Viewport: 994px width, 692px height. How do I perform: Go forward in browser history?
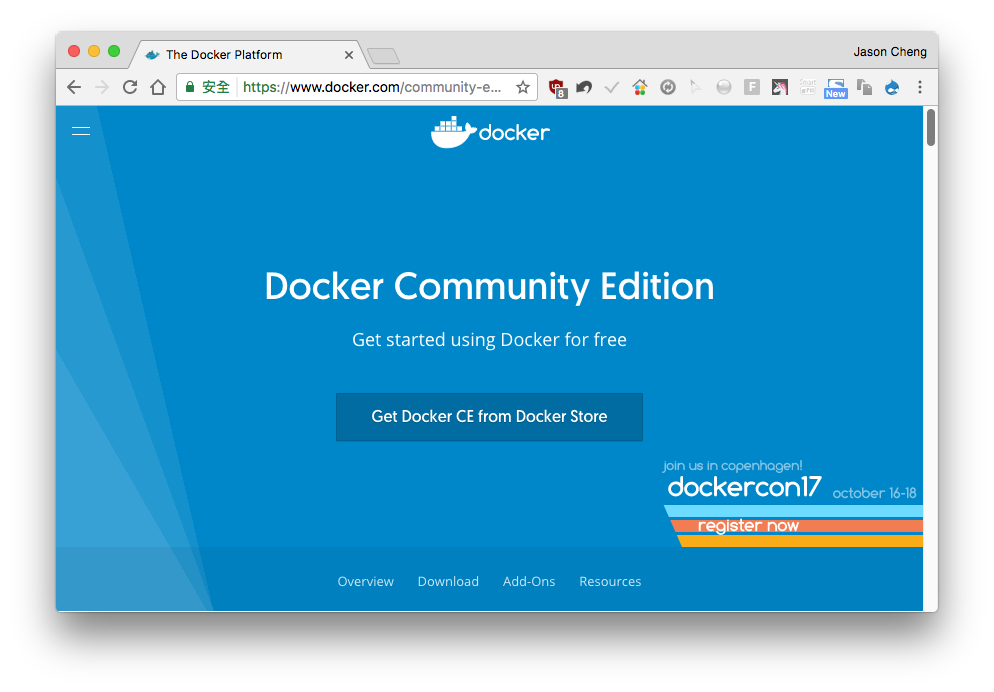click(101, 87)
